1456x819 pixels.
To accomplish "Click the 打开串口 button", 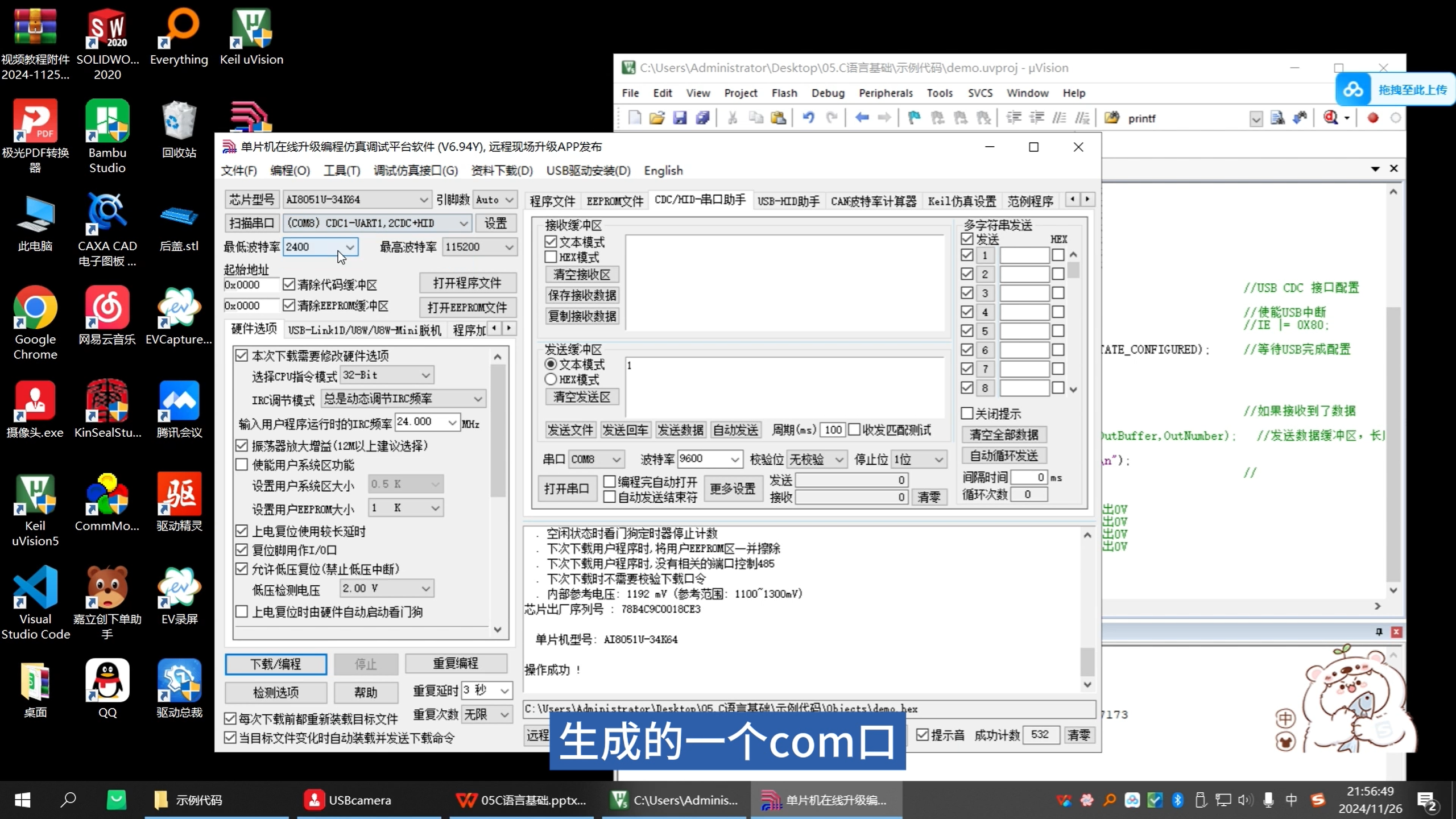I will (566, 489).
